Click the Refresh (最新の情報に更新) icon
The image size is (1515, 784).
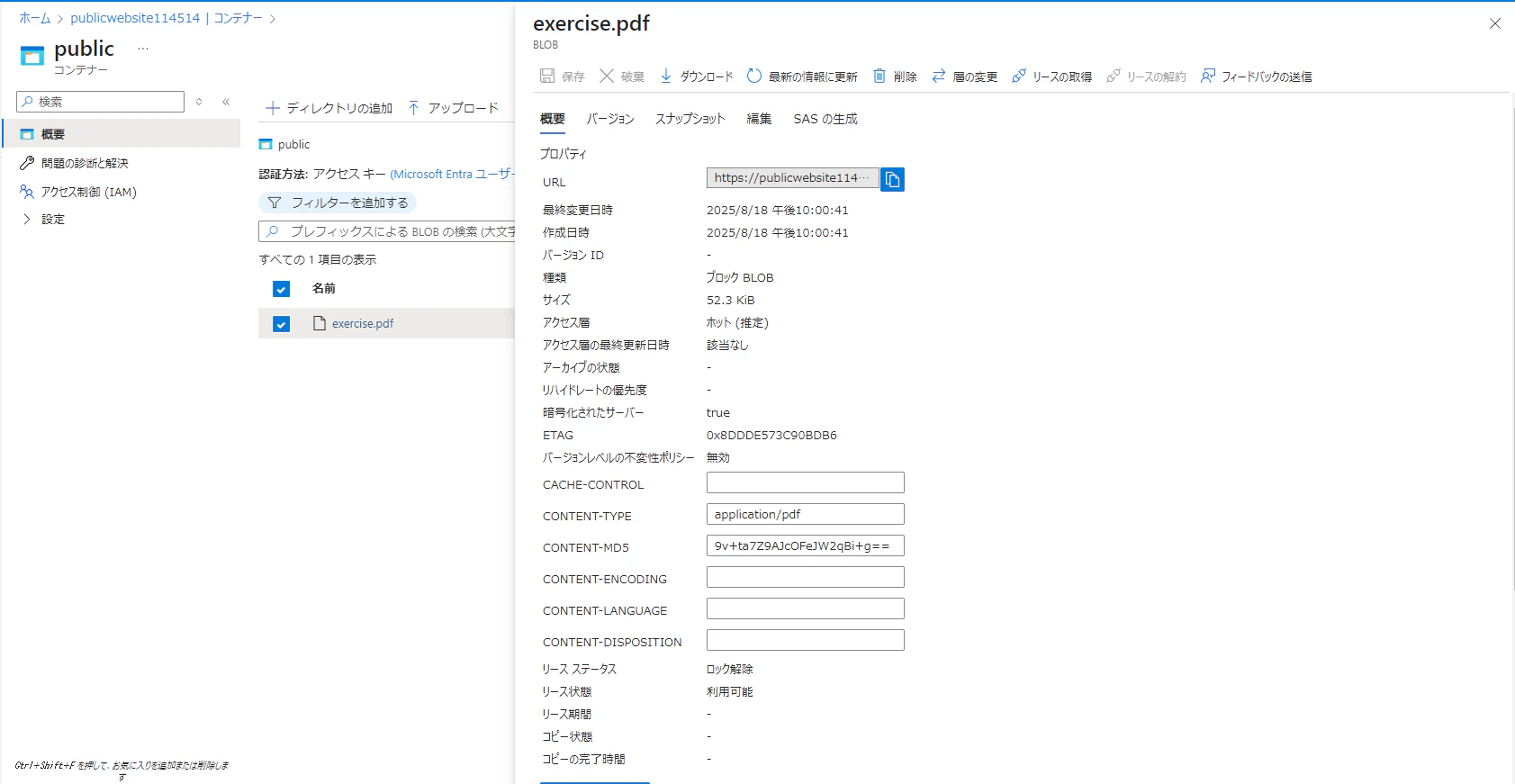754,77
